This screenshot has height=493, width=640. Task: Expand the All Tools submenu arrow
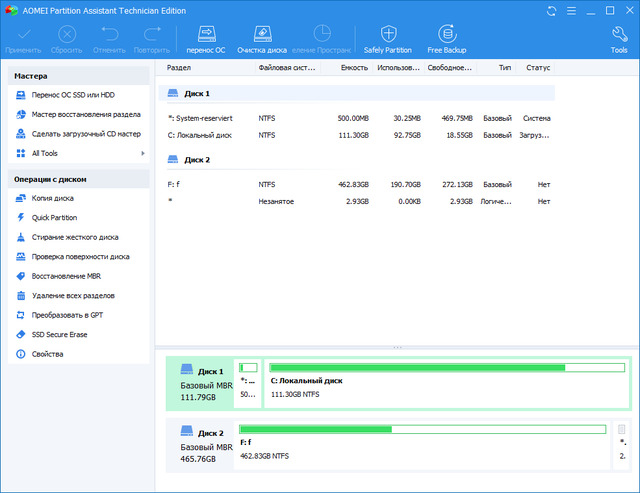pyautogui.click(x=143, y=153)
